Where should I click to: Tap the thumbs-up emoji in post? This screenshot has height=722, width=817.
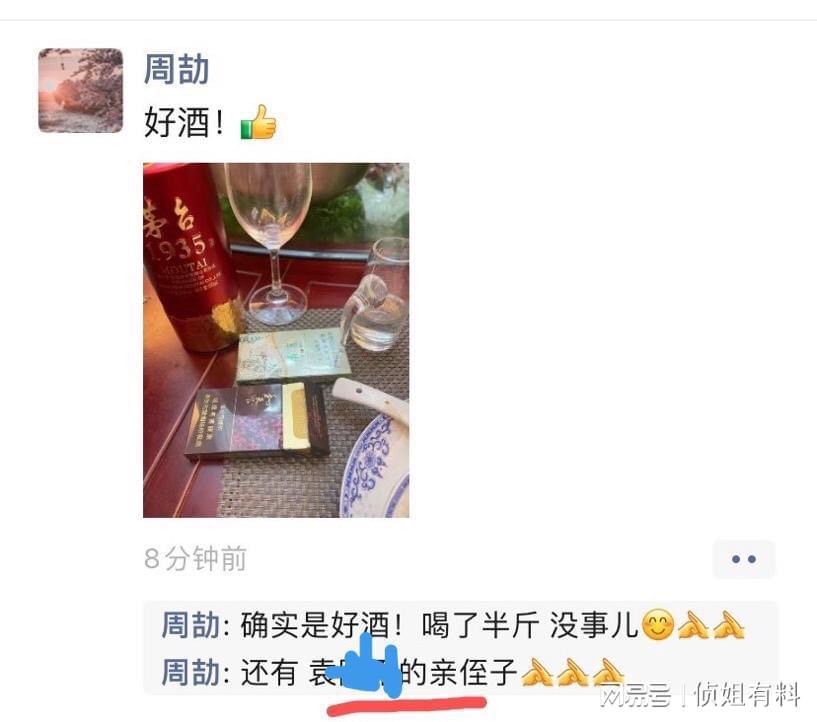click(258, 122)
